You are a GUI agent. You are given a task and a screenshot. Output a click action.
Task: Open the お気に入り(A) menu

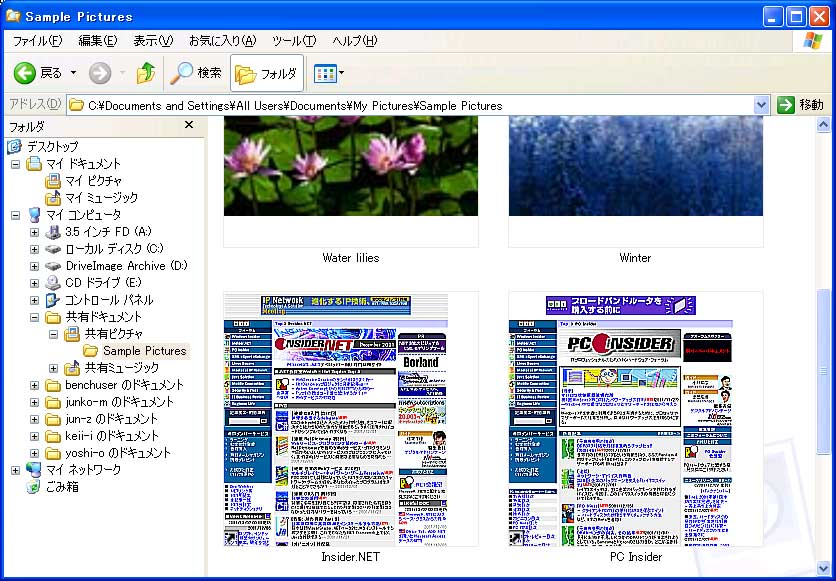[x=222, y=41]
